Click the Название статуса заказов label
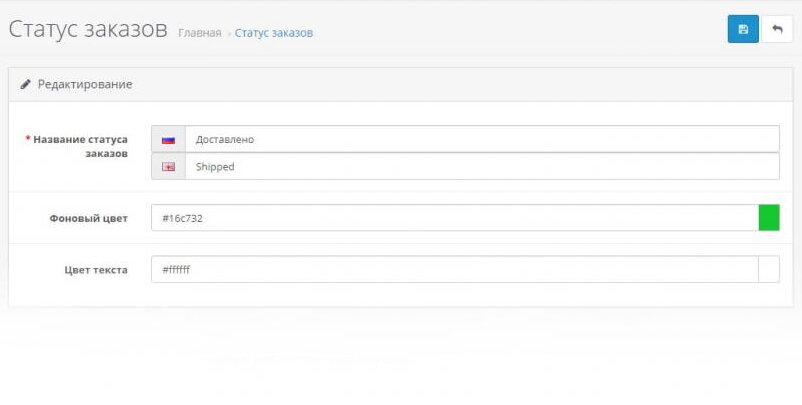The image size is (802, 405). tap(80, 147)
